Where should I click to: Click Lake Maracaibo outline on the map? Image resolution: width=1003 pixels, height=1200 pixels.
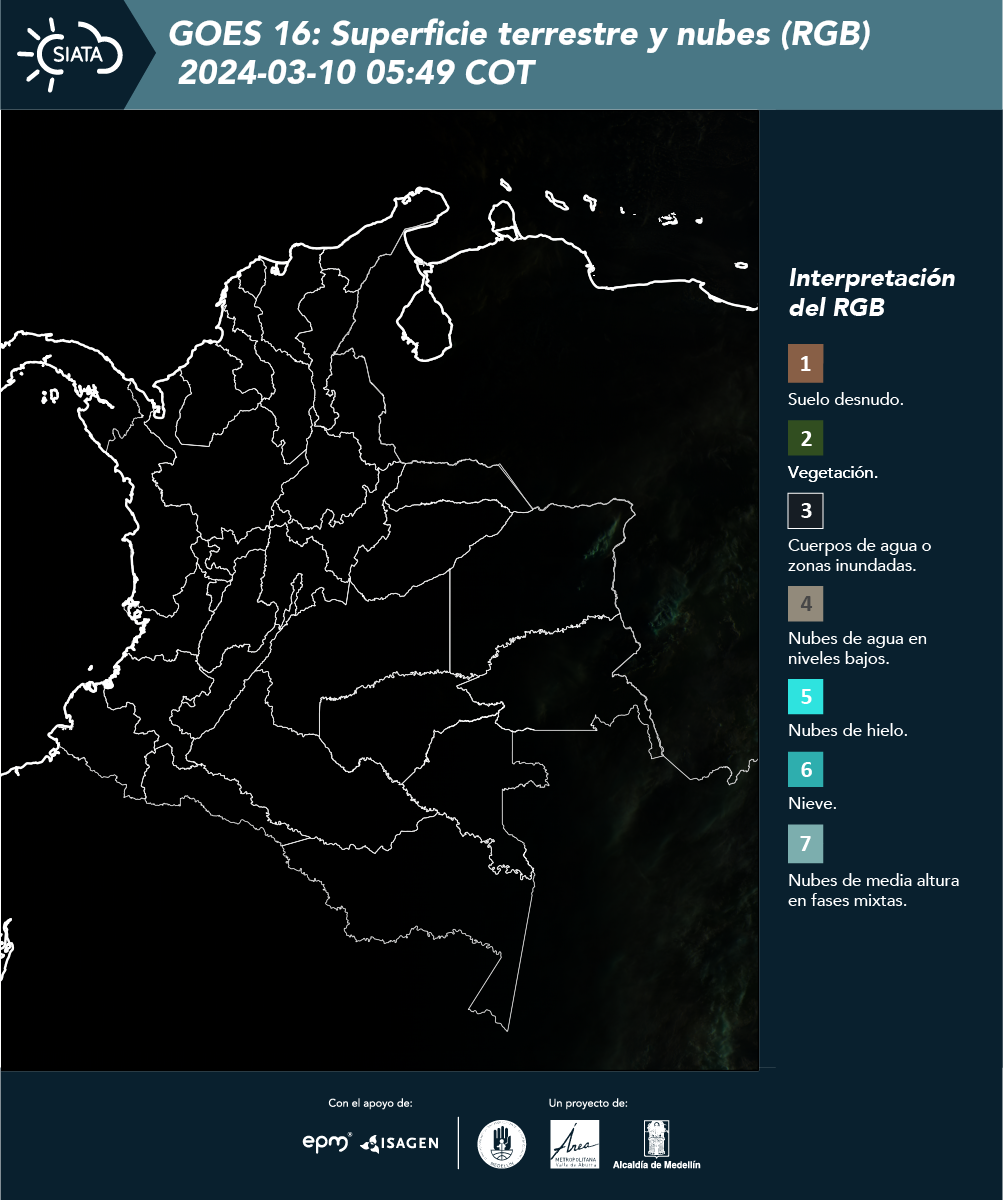pyautogui.click(x=426, y=311)
